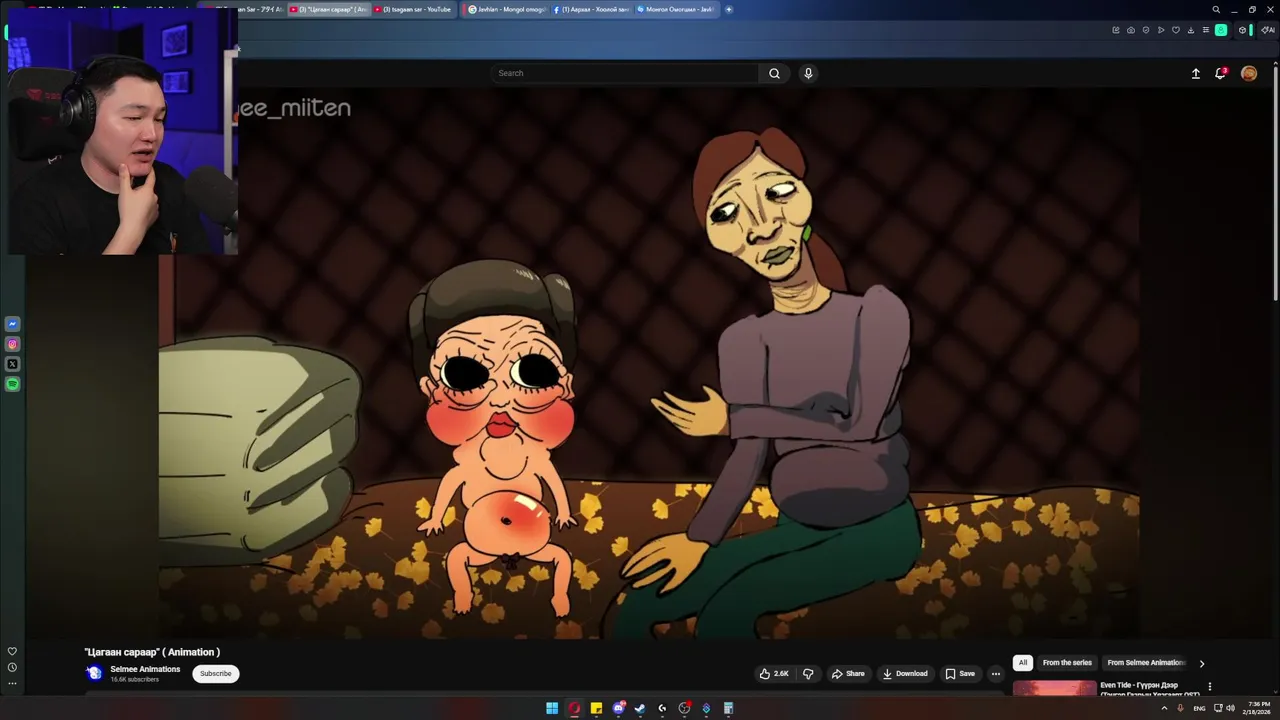Switch to the Facebook tab

click(590, 9)
